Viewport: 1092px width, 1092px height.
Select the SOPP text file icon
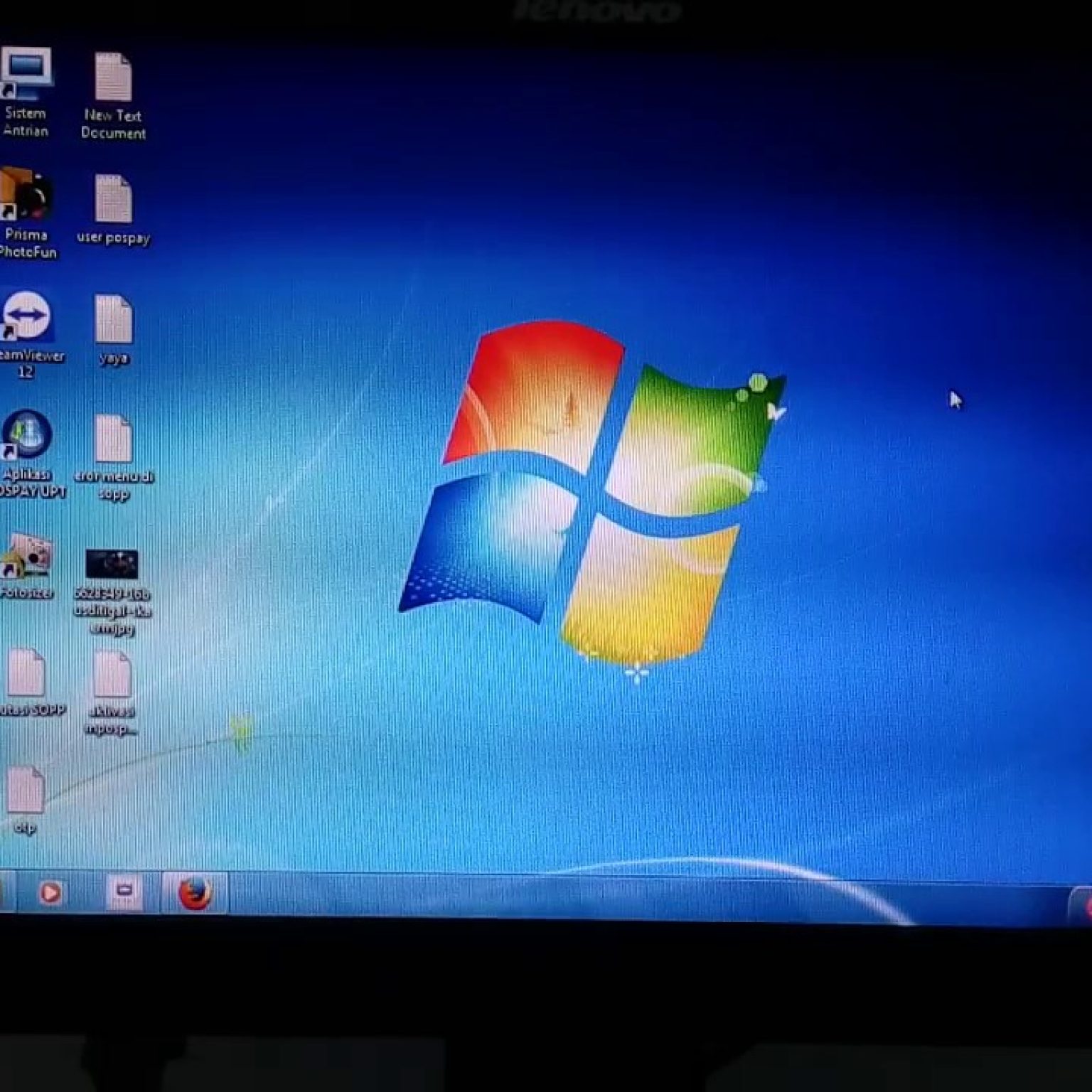(26, 673)
